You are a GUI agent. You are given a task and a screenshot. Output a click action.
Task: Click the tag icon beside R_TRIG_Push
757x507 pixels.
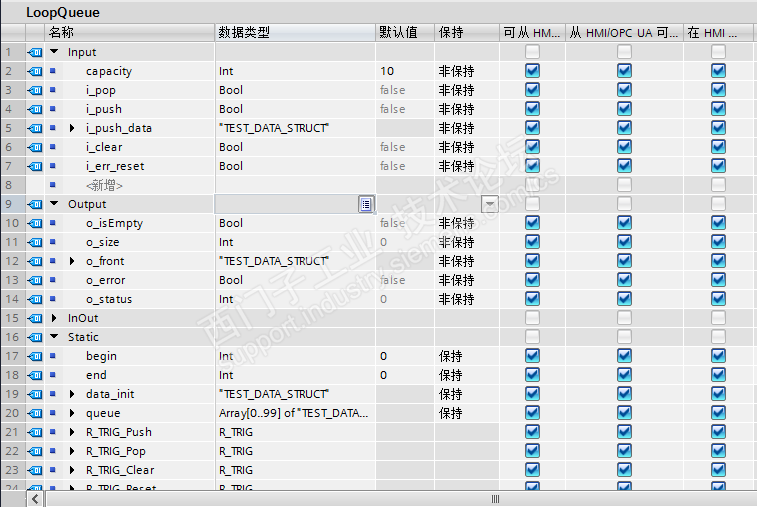(x=35, y=432)
